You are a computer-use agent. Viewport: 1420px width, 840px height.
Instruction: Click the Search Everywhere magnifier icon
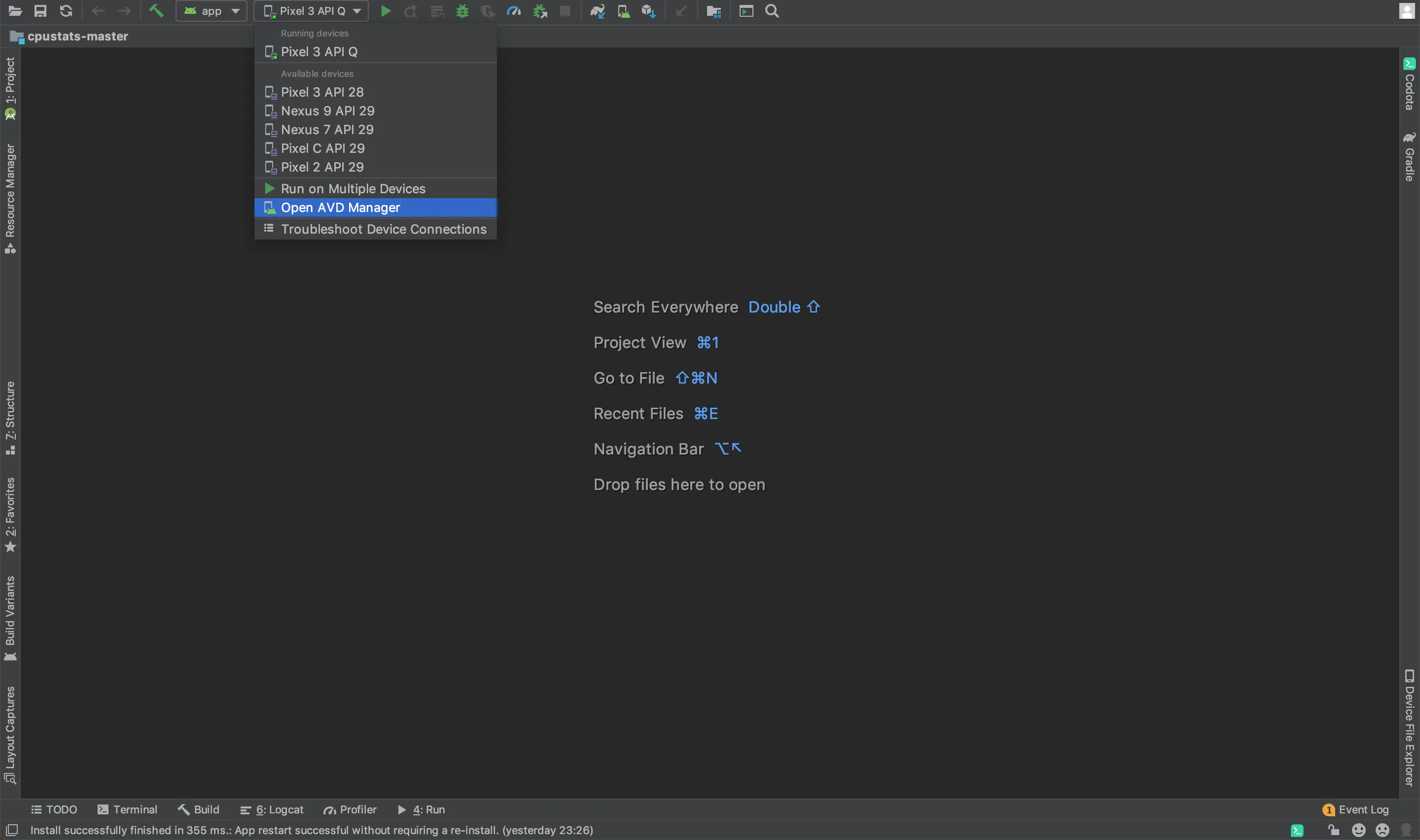click(x=772, y=11)
